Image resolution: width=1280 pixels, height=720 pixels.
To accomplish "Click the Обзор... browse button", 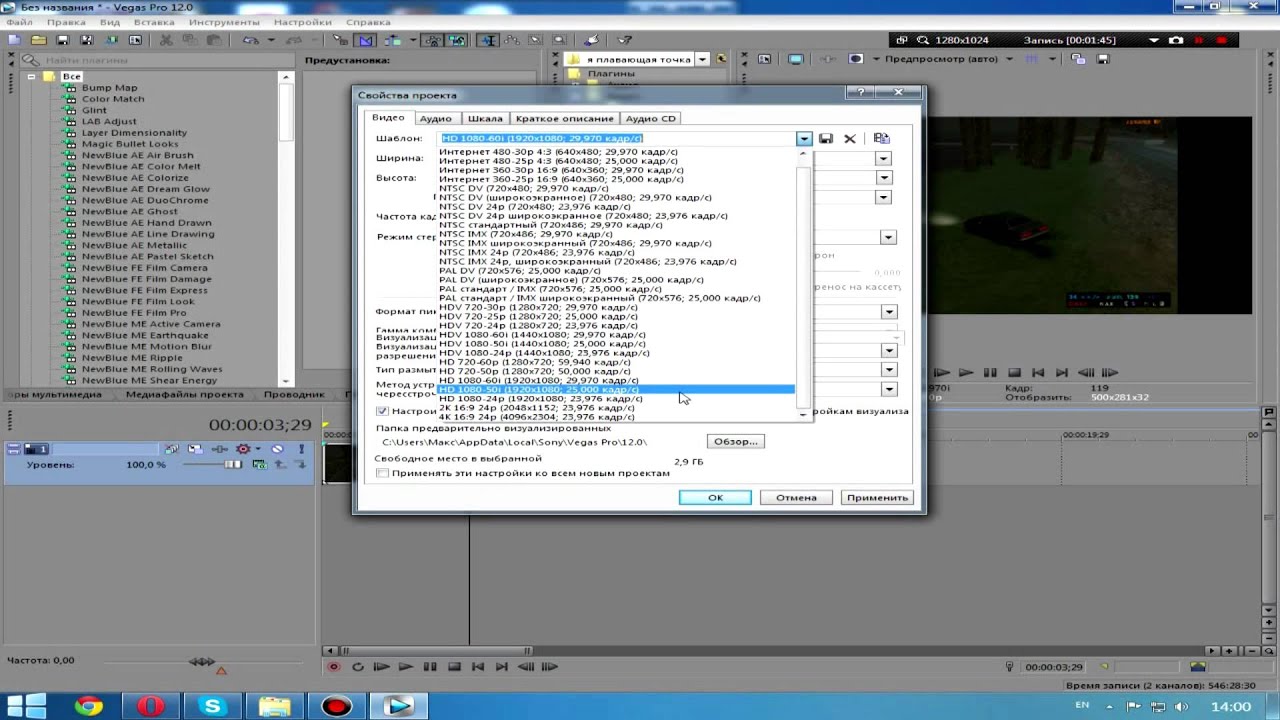I will (x=735, y=441).
